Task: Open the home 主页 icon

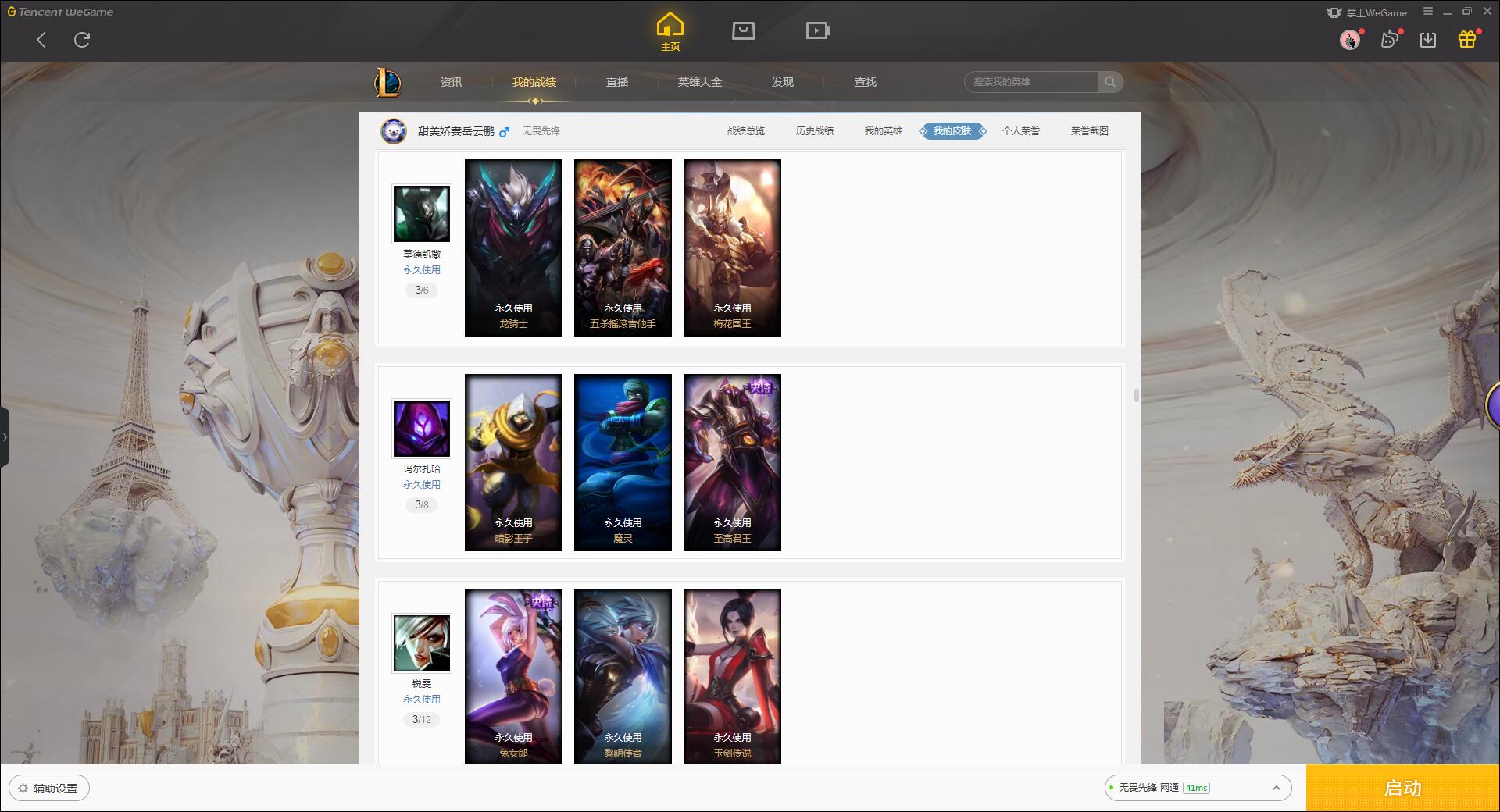Action: (670, 31)
